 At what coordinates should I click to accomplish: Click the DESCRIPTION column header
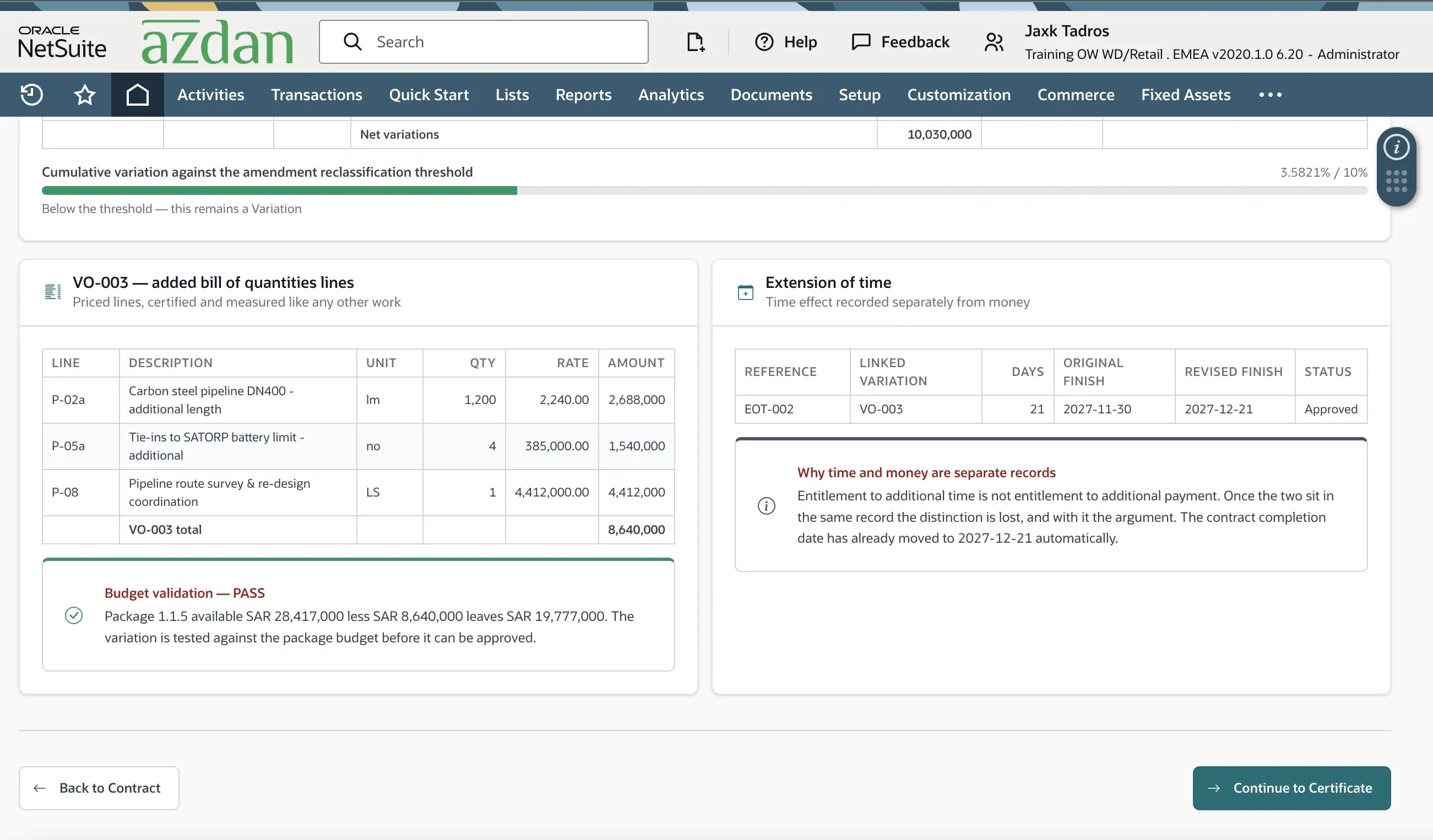tap(238, 363)
